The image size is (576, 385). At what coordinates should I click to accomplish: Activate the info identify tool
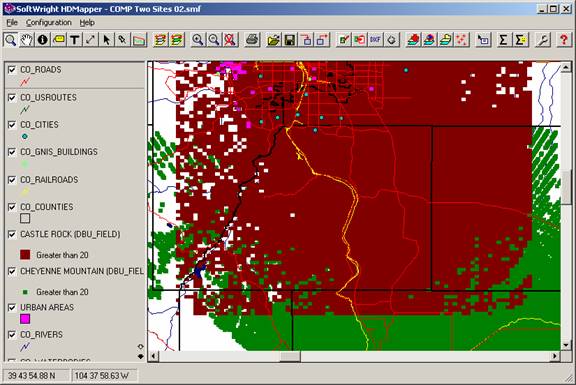pyautogui.click(x=43, y=40)
